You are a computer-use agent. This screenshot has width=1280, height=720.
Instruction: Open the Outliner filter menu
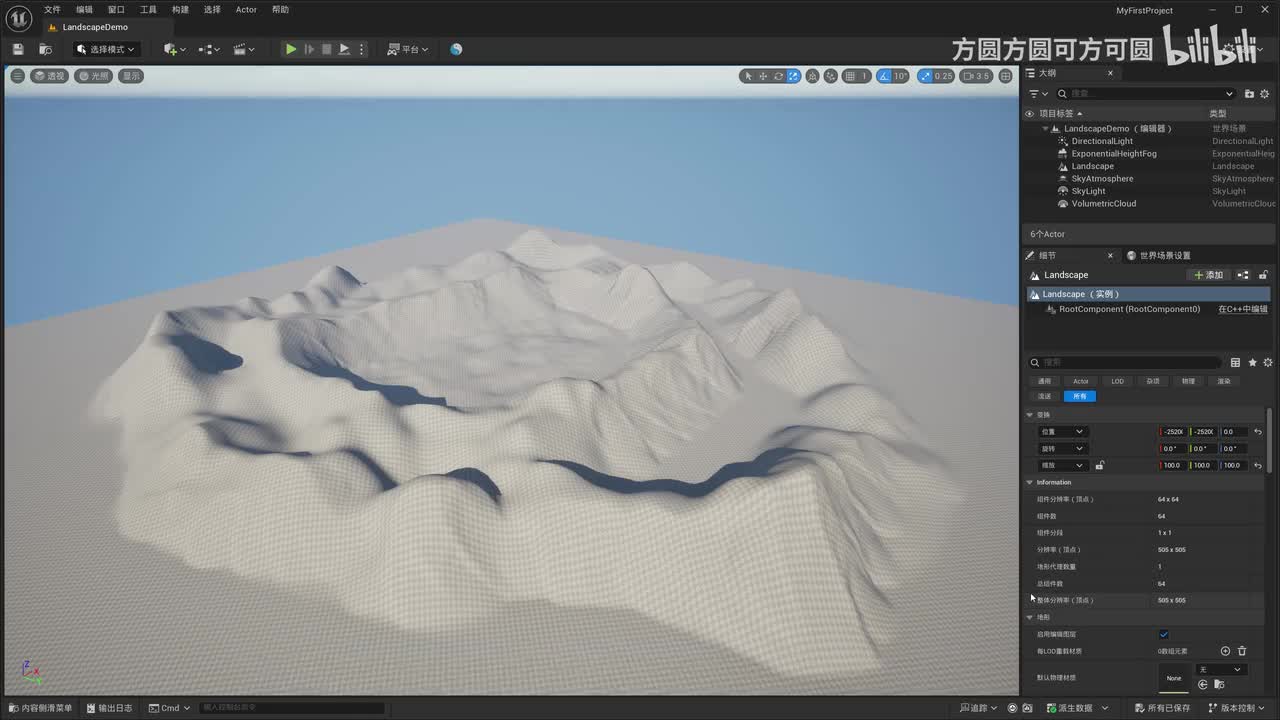coord(1038,94)
